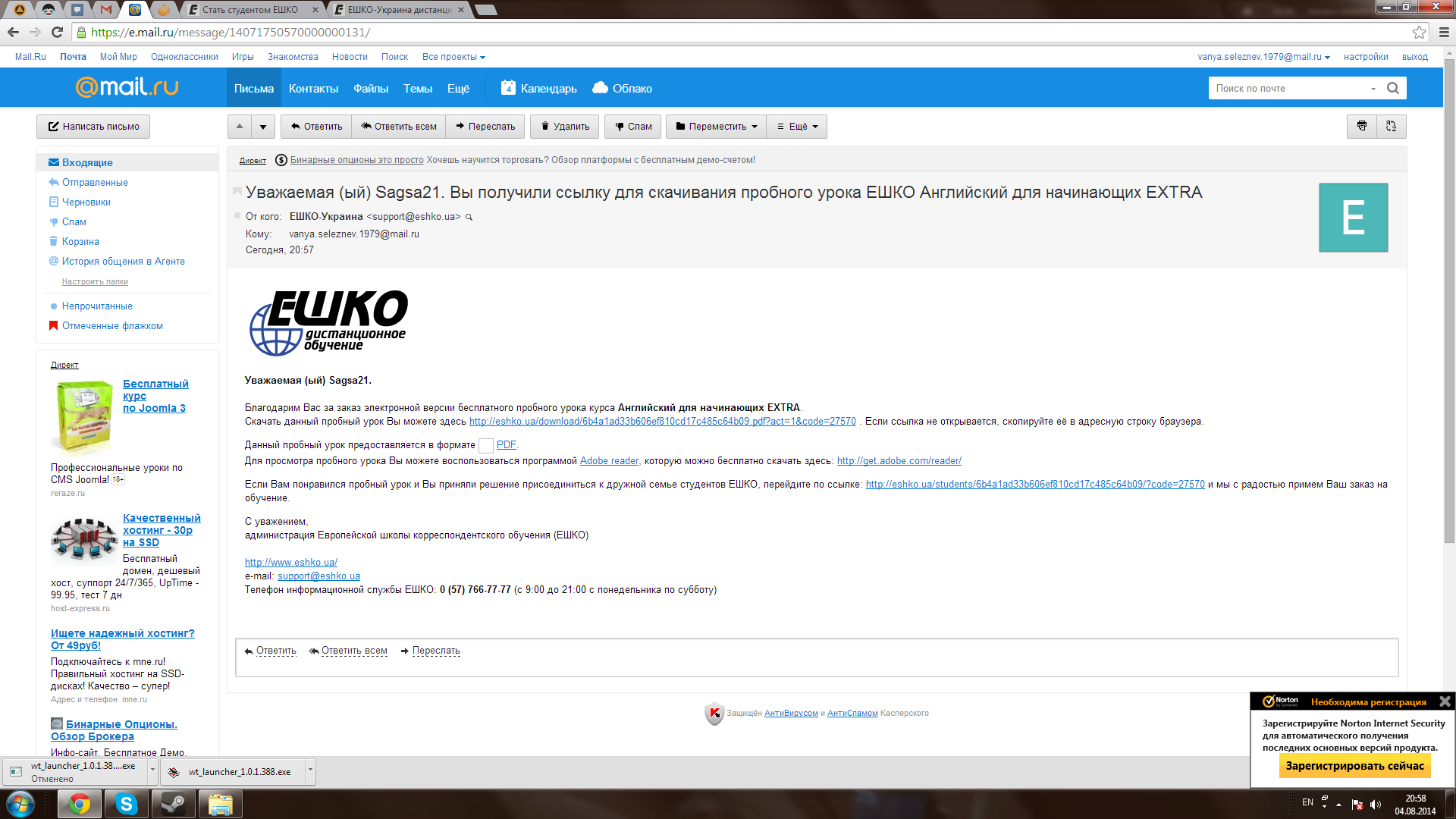Click the Настроить папки link
Viewport: 1456px width, 819px height.
pos(95,281)
